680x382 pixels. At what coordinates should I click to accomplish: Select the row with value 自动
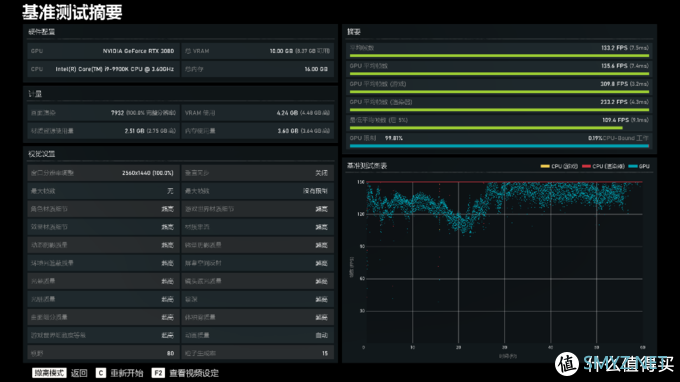[257, 335]
